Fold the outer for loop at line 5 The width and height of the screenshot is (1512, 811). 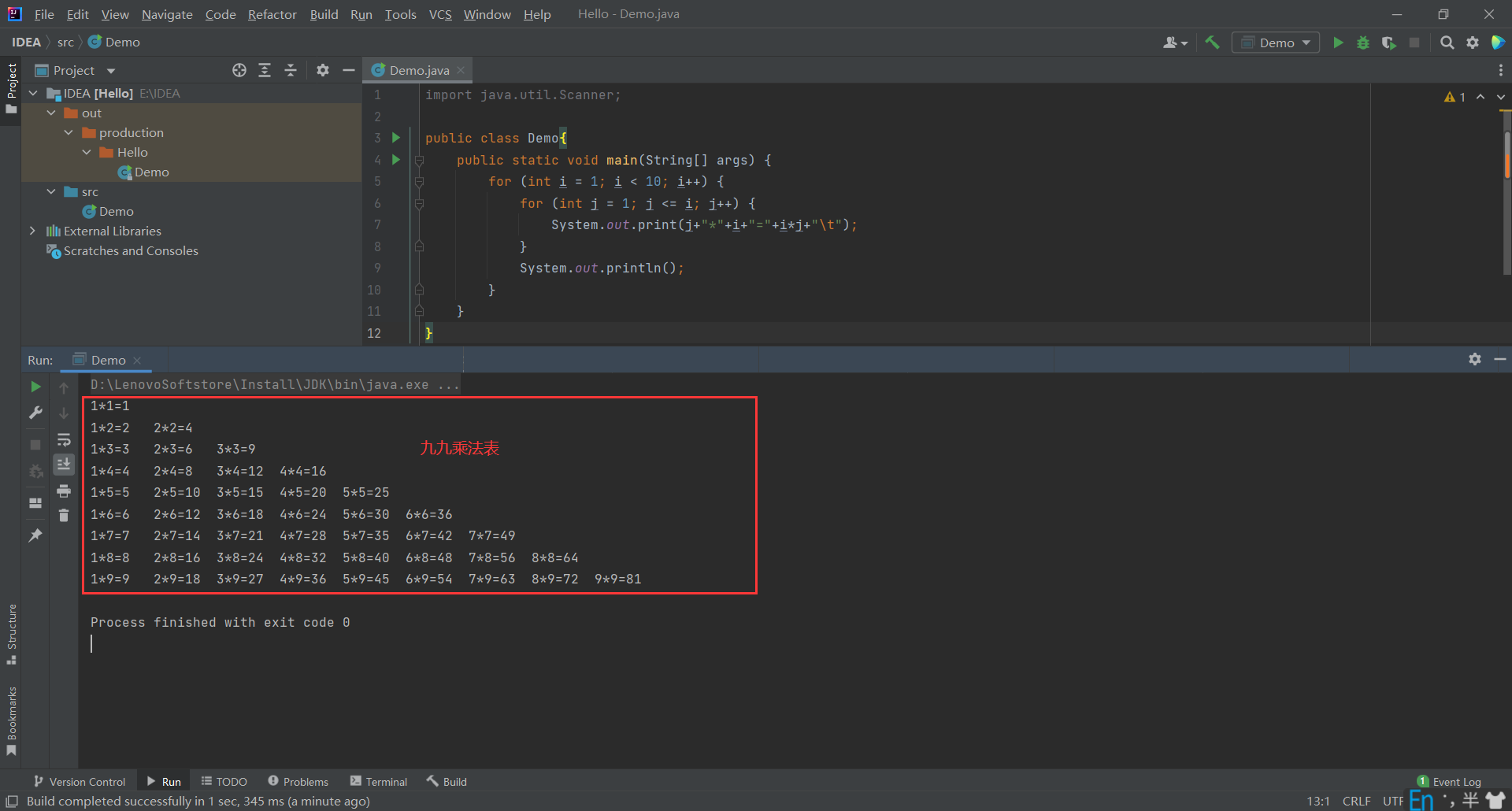point(419,182)
